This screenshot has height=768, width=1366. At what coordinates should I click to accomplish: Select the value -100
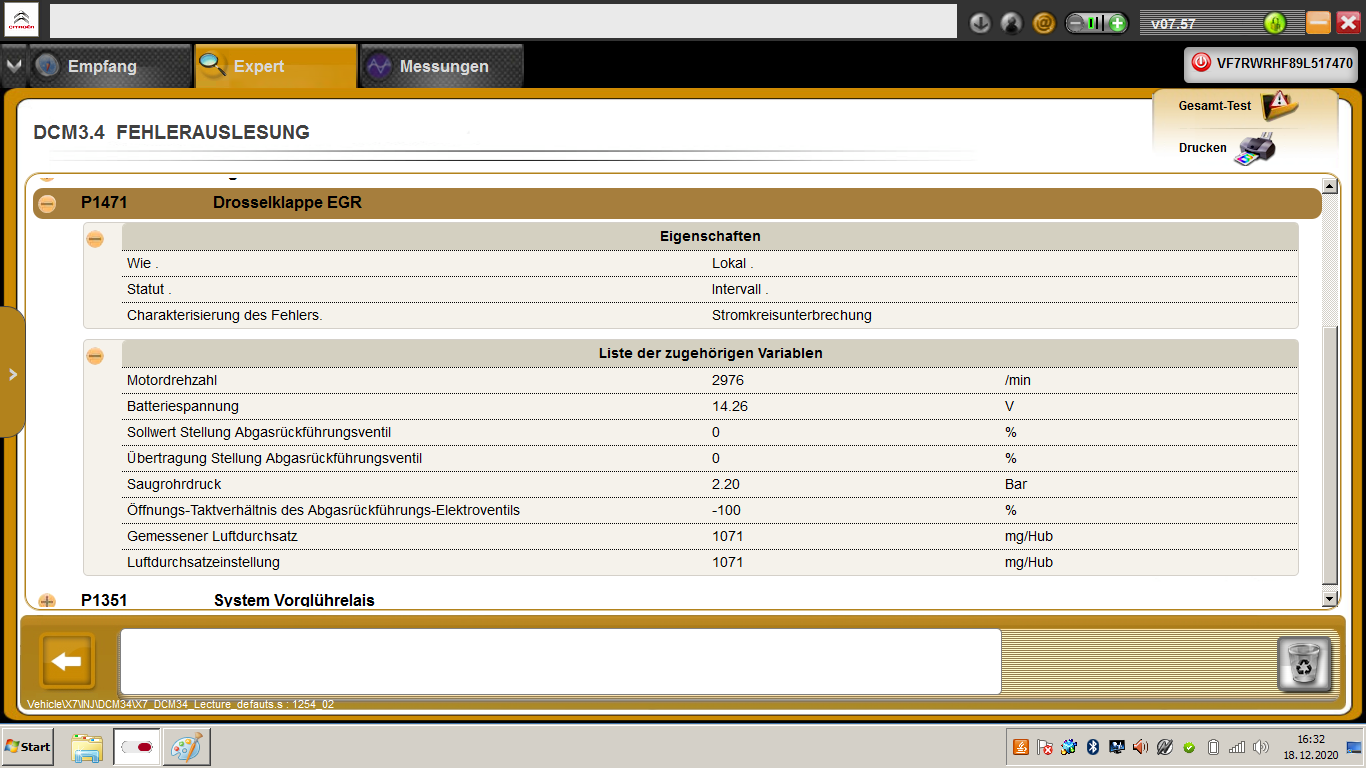726,510
